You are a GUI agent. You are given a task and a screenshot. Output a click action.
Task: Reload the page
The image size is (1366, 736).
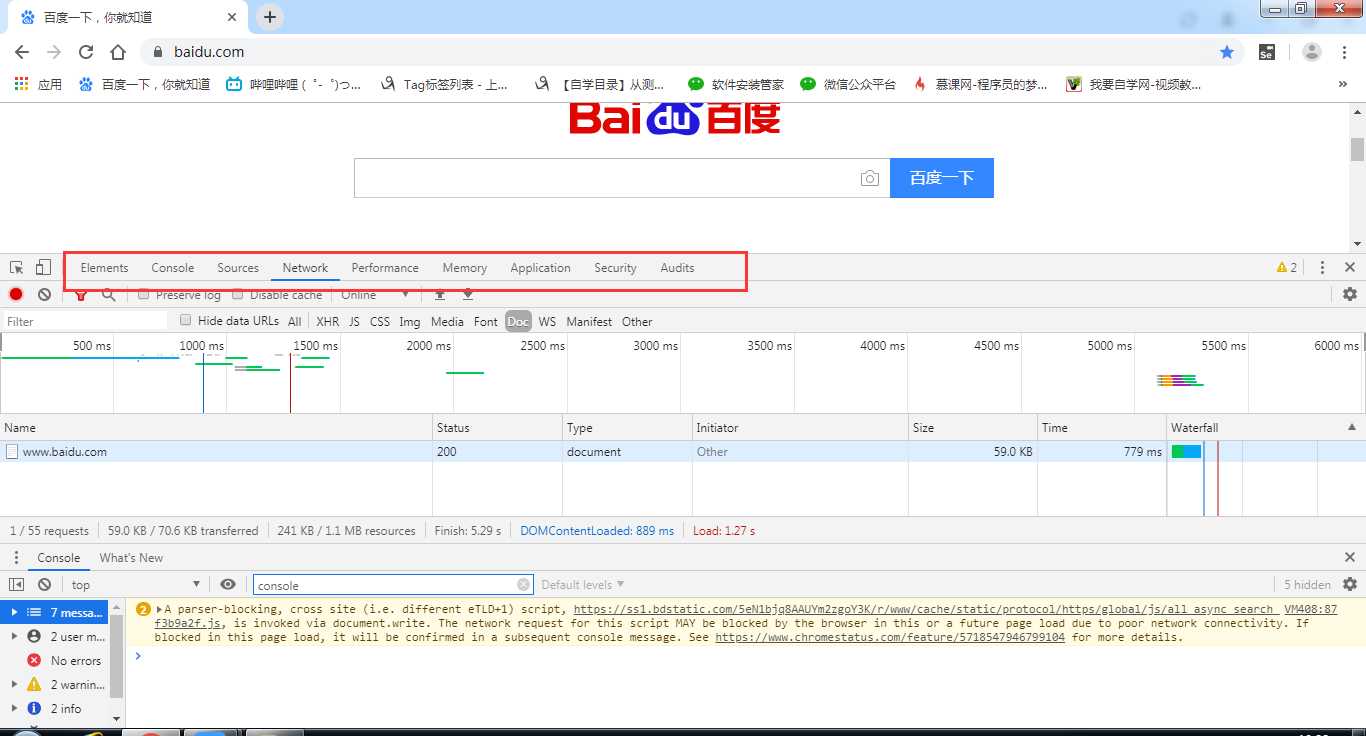coord(86,52)
